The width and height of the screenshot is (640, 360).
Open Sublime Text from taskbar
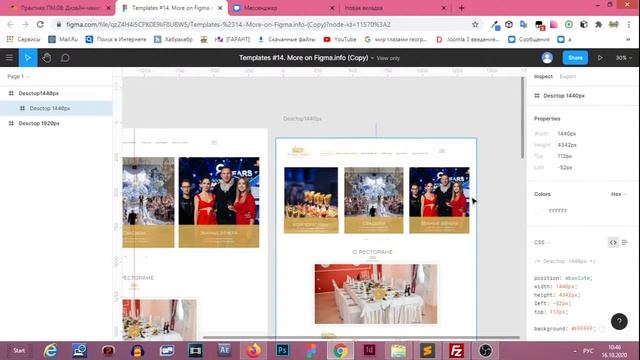427,351
